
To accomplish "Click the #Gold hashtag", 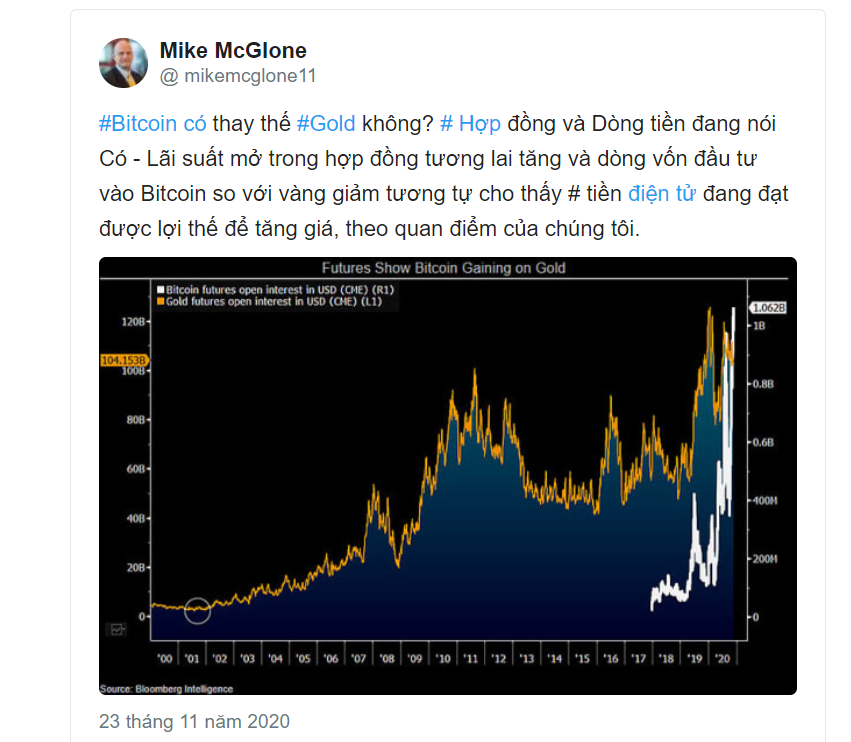I will [326, 124].
